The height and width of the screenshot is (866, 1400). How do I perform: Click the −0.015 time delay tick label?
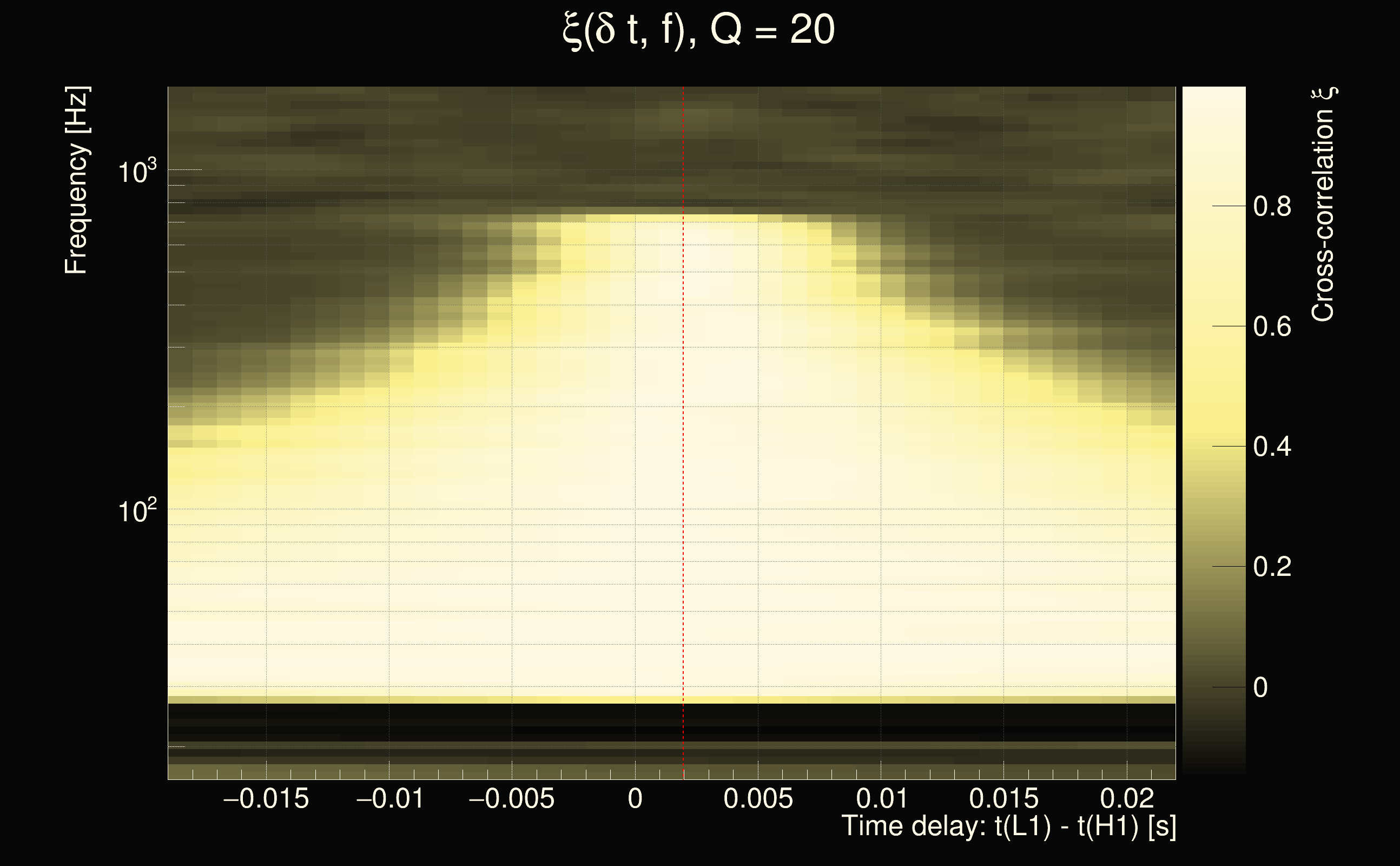266,799
